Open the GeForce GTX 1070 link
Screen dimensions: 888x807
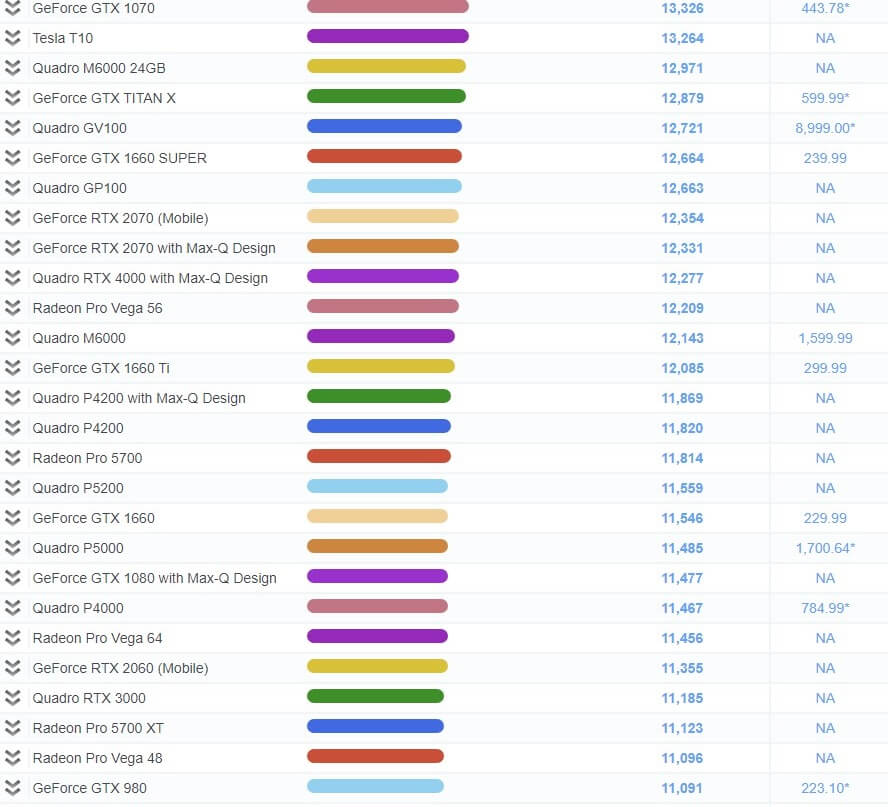93,8
